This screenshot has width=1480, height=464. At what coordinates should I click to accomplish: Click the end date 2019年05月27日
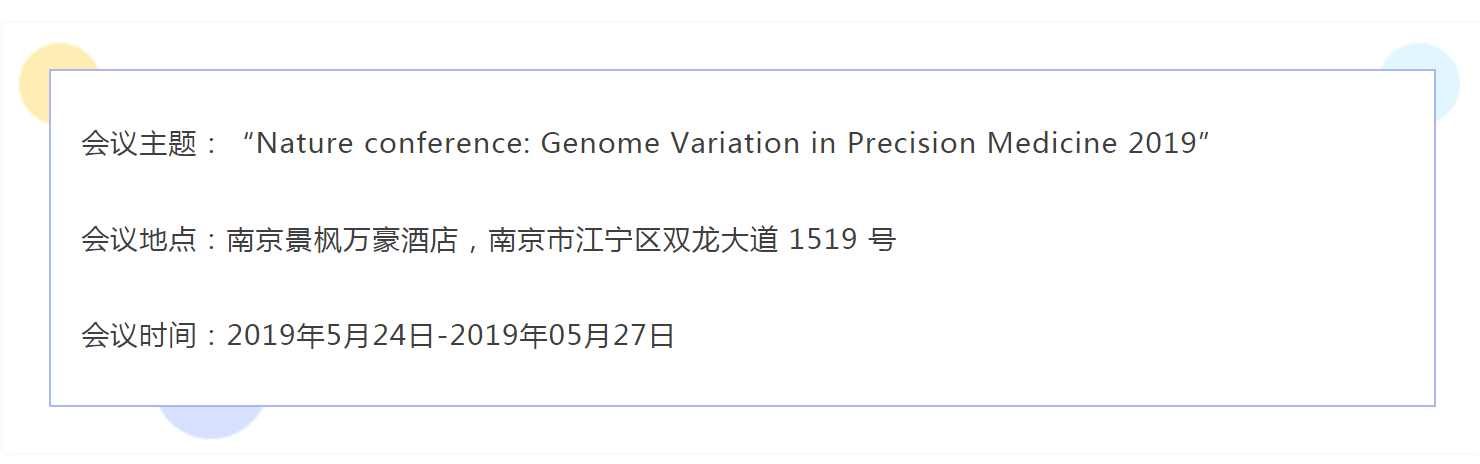tap(563, 336)
